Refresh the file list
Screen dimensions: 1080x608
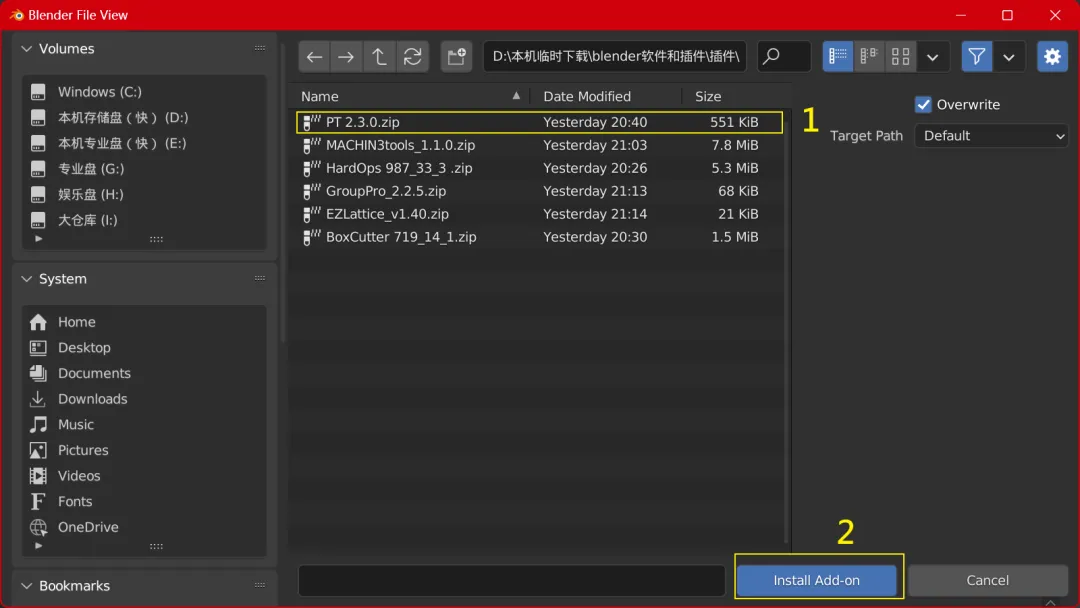click(x=413, y=56)
